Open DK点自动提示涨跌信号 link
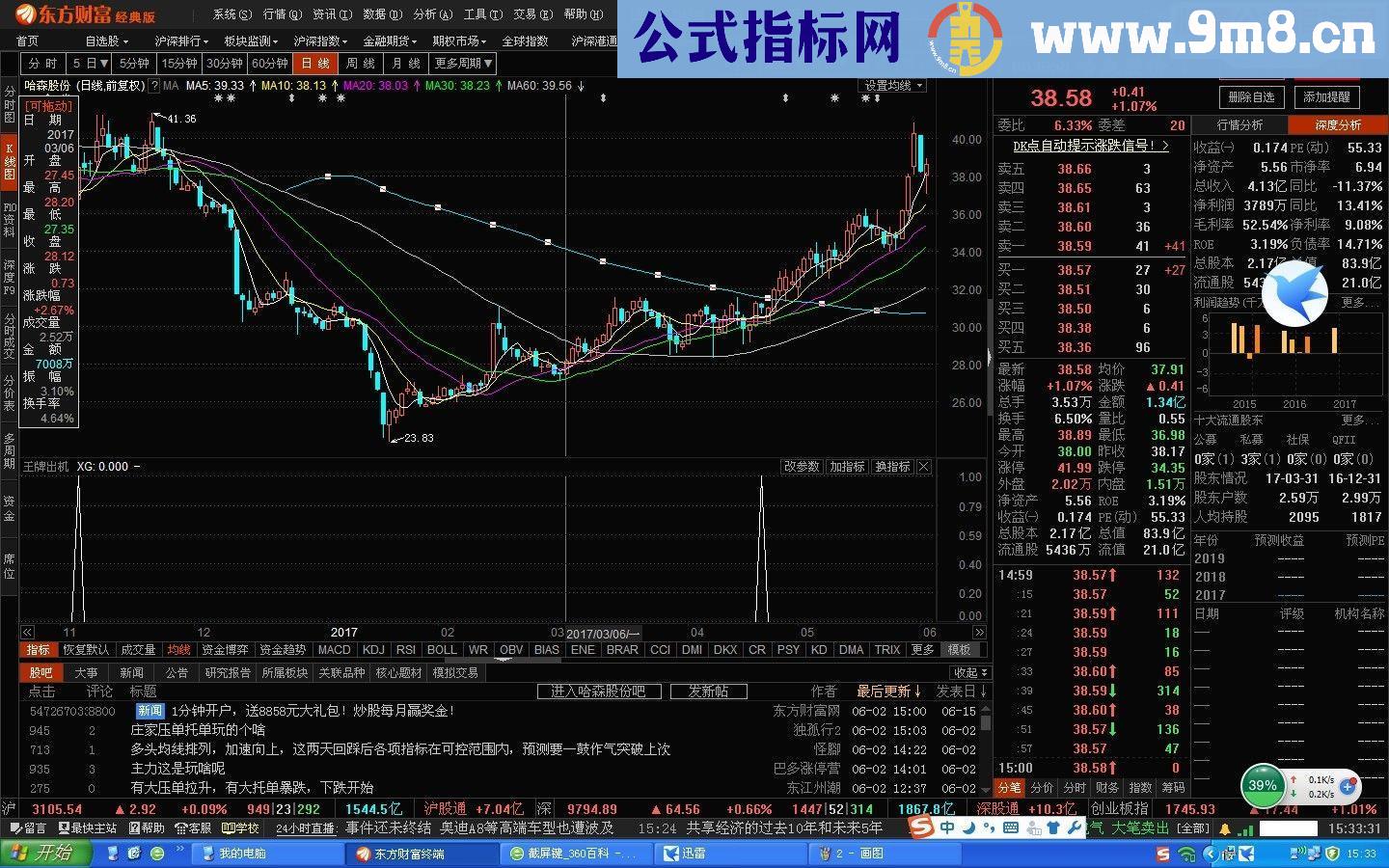The height and width of the screenshot is (868, 1389). [x=1091, y=146]
